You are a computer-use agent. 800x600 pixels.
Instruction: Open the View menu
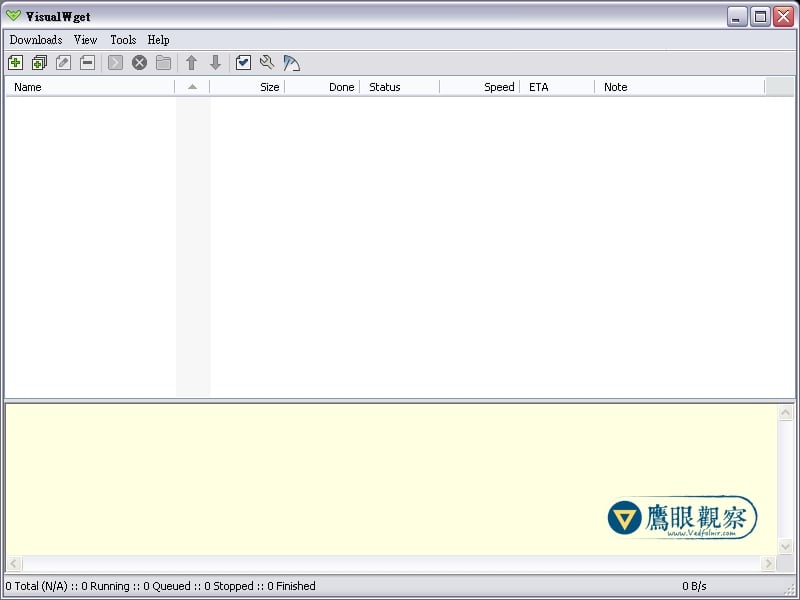[x=85, y=40]
